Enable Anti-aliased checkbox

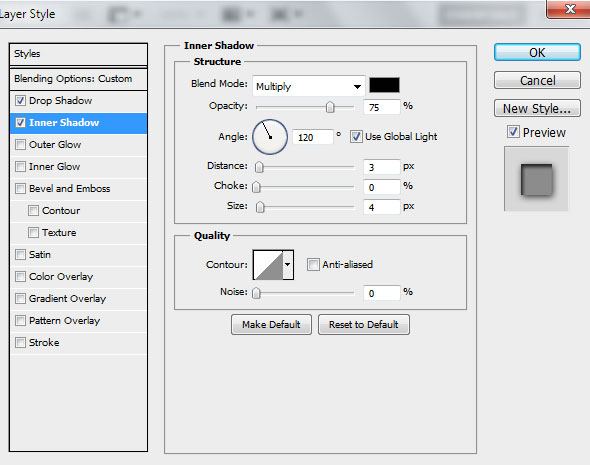[313, 264]
